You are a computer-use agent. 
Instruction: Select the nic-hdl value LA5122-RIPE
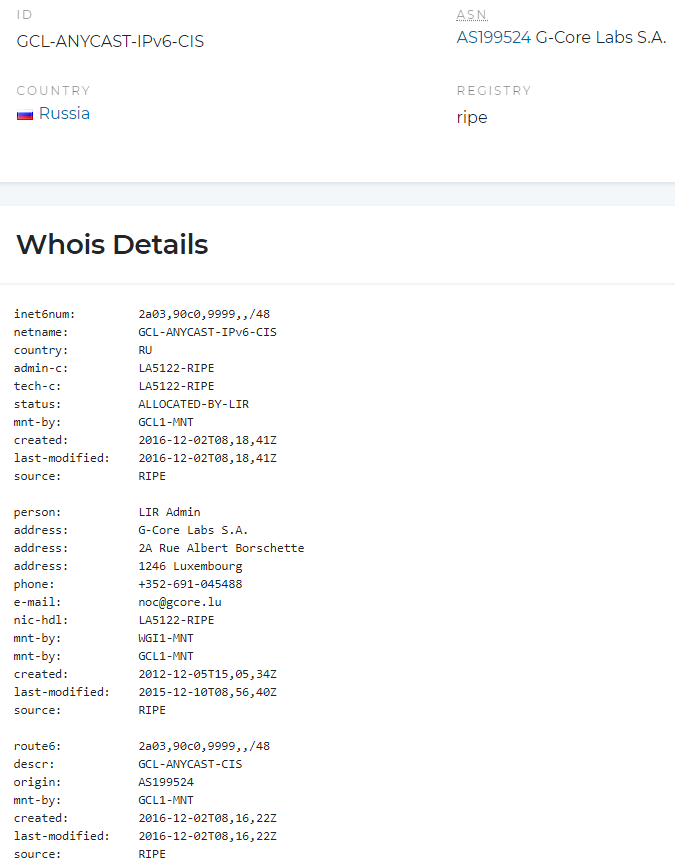tap(176, 620)
